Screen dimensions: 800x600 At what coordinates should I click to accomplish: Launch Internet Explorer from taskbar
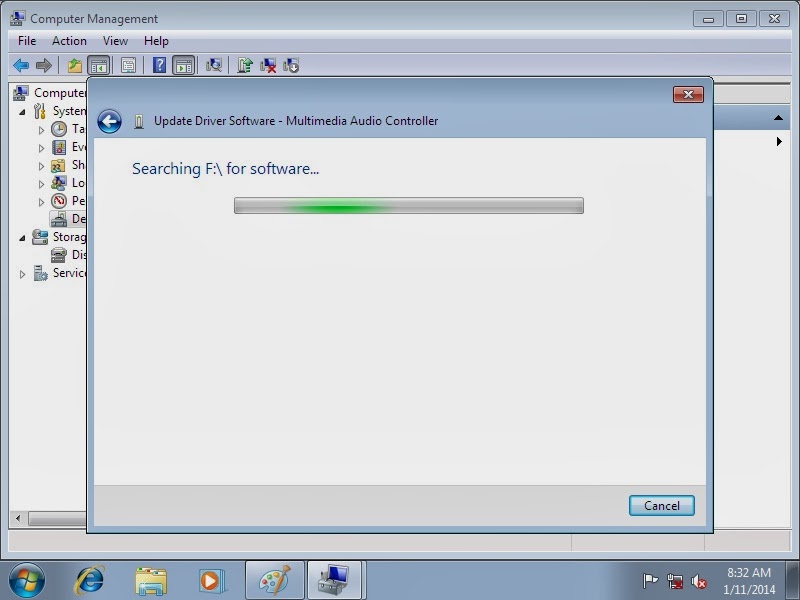[90, 581]
